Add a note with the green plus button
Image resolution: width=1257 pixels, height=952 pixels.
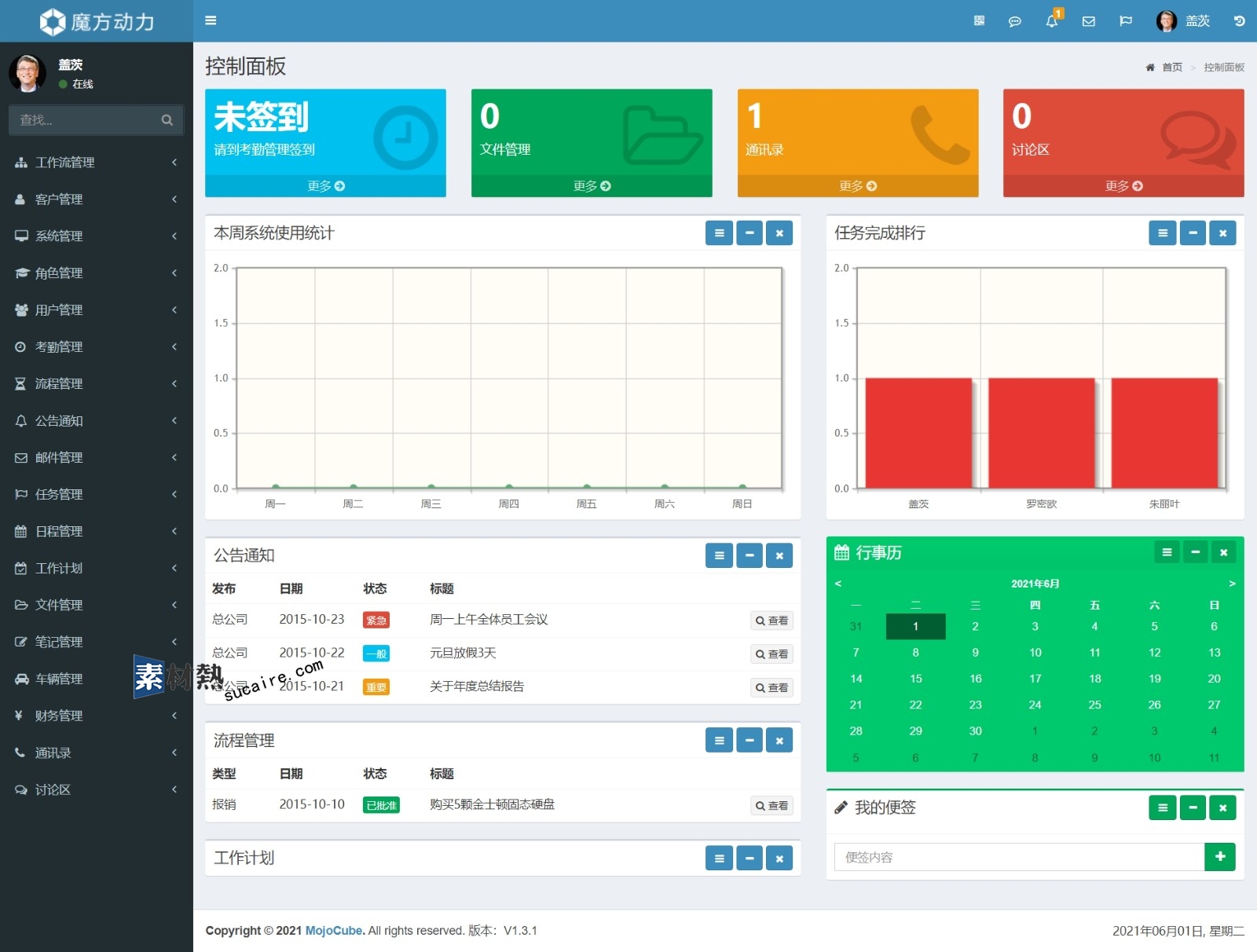click(x=1219, y=856)
